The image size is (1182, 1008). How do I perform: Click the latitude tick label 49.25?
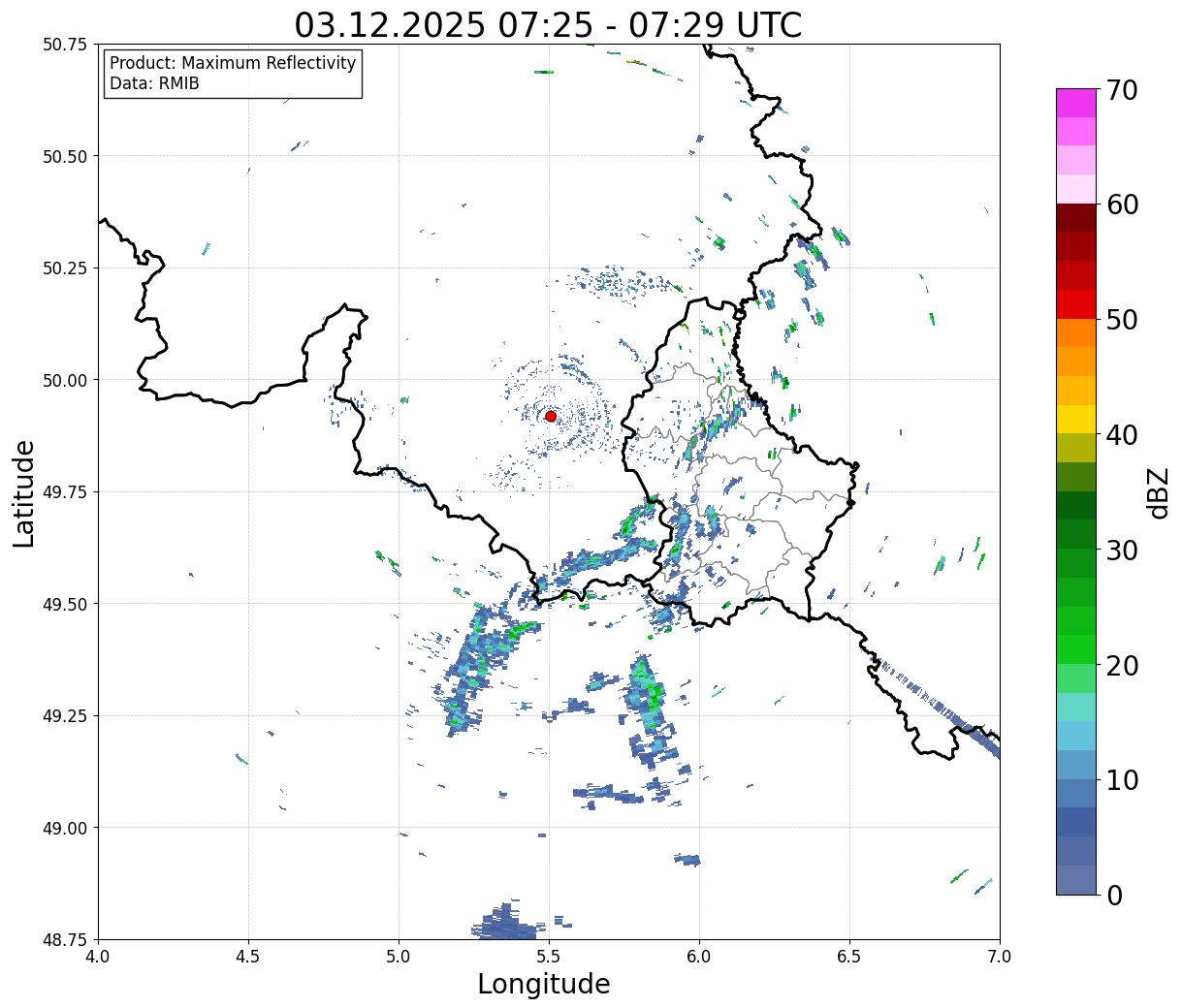tap(65, 716)
